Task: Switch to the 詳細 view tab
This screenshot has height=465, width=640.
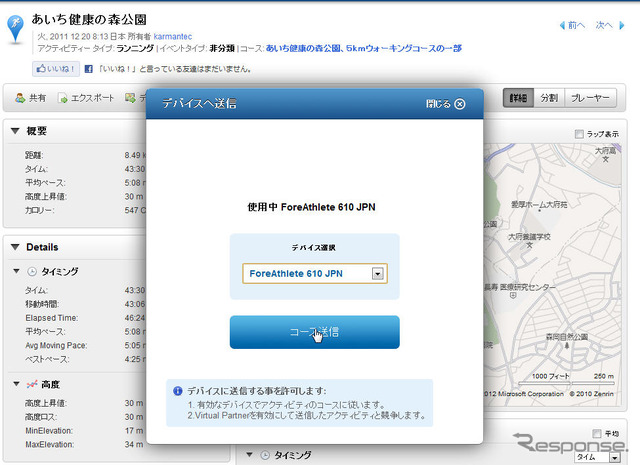Action: (518, 98)
